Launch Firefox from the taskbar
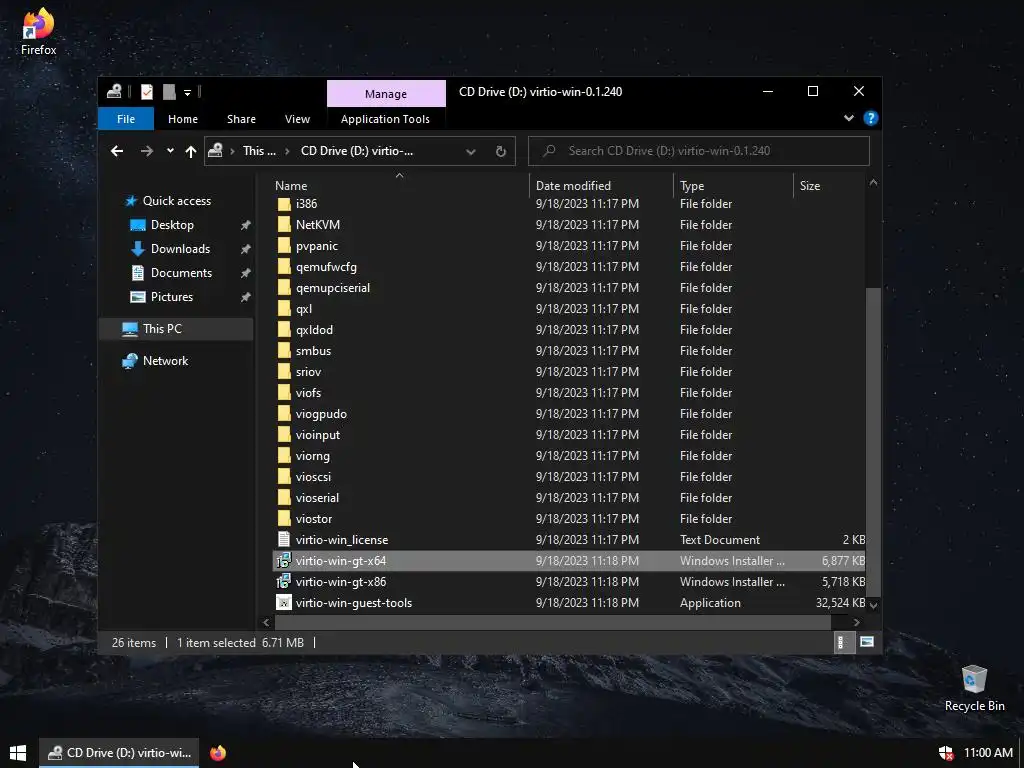Screen dimensions: 1024x768 218,753
